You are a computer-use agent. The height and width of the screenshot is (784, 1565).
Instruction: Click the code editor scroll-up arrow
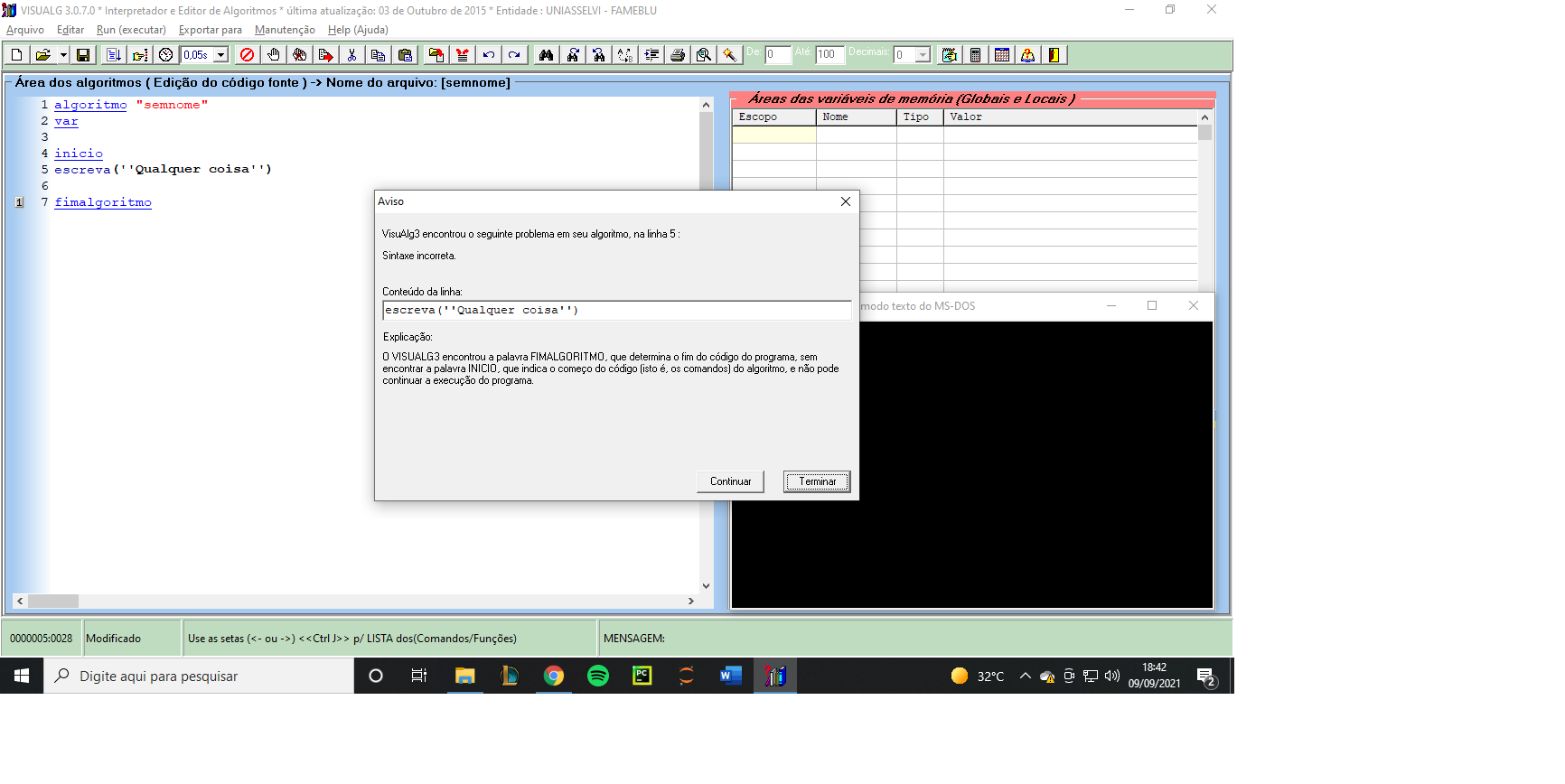point(707,105)
